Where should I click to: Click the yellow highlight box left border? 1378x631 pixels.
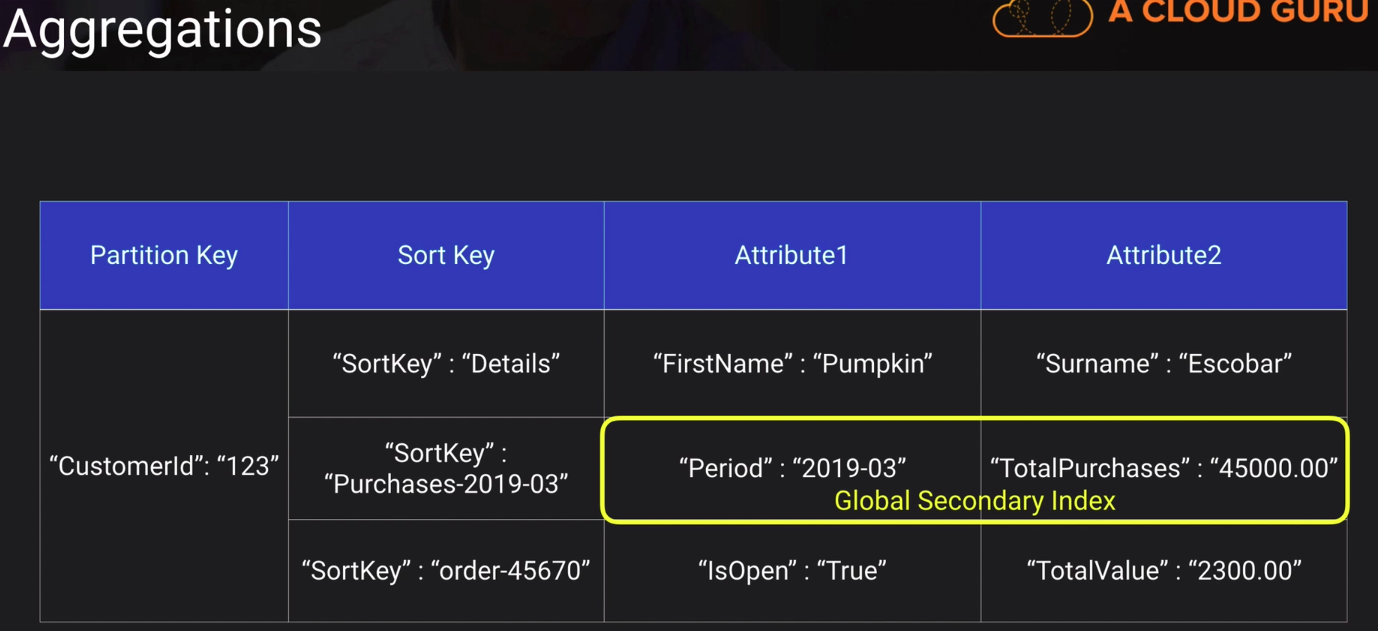602,470
